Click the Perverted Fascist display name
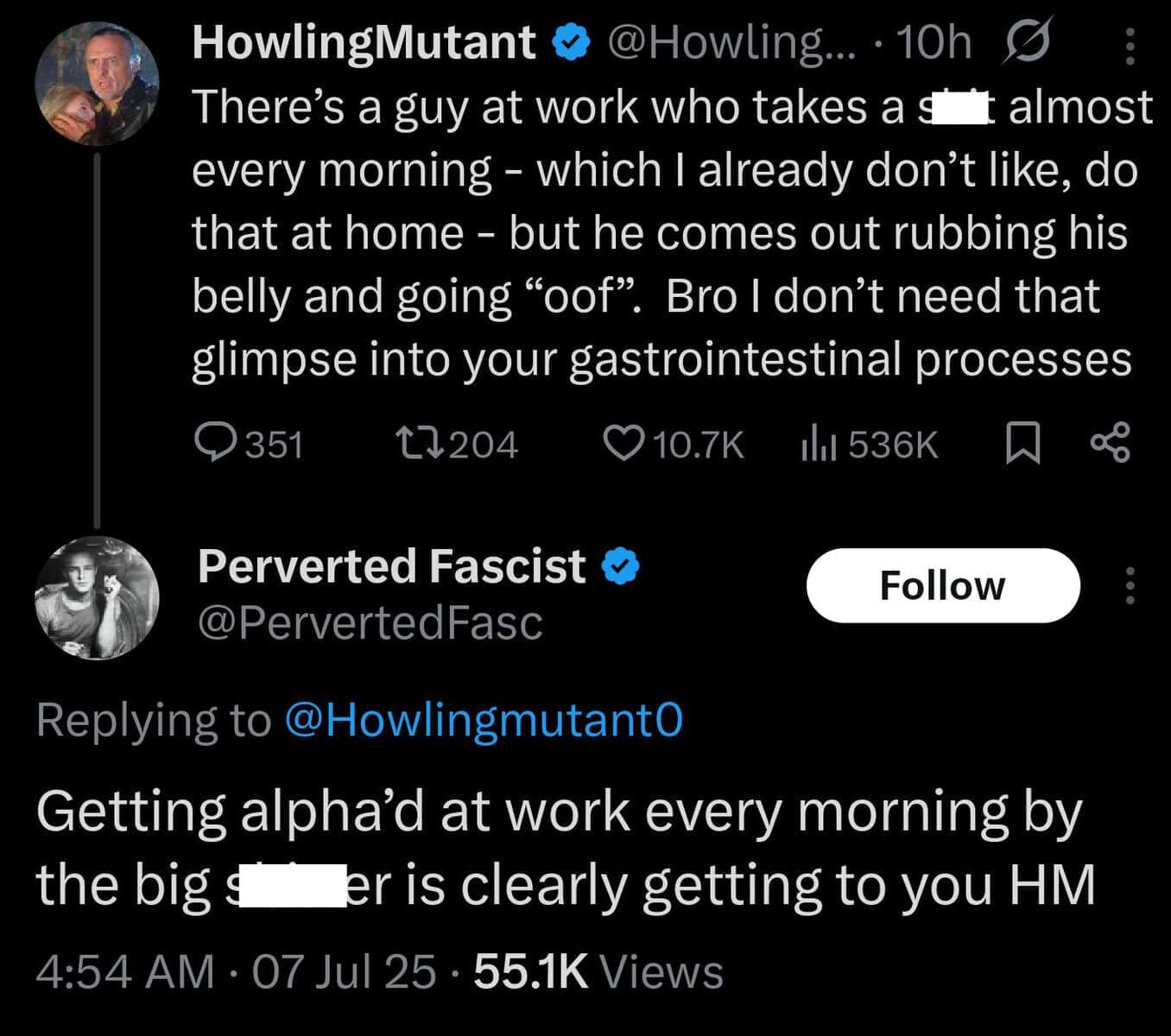Image resolution: width=1171 pixels, height=1036 pixels. pos(391,566)
